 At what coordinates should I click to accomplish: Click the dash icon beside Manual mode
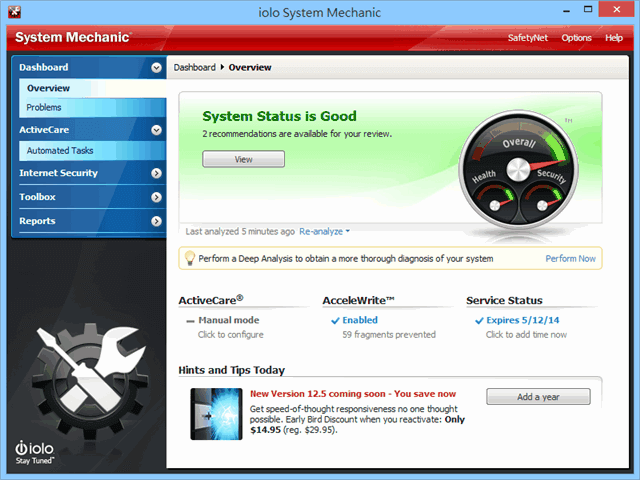(x=190, y=321)
